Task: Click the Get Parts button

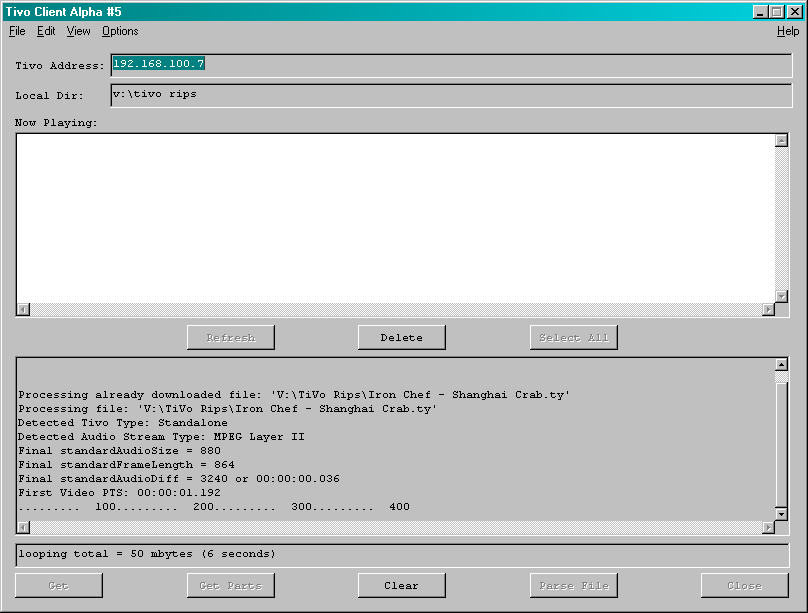Action: pyautogui.click(x=230, y=585)
